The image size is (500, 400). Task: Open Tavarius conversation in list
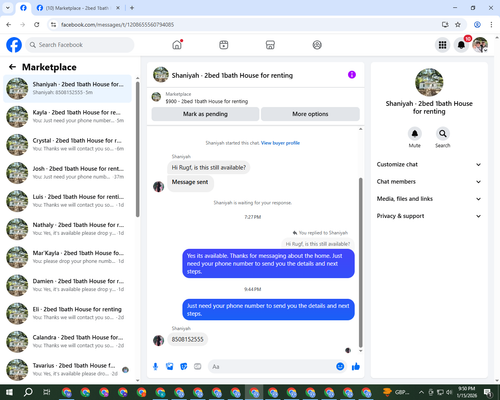pos(68,369)
